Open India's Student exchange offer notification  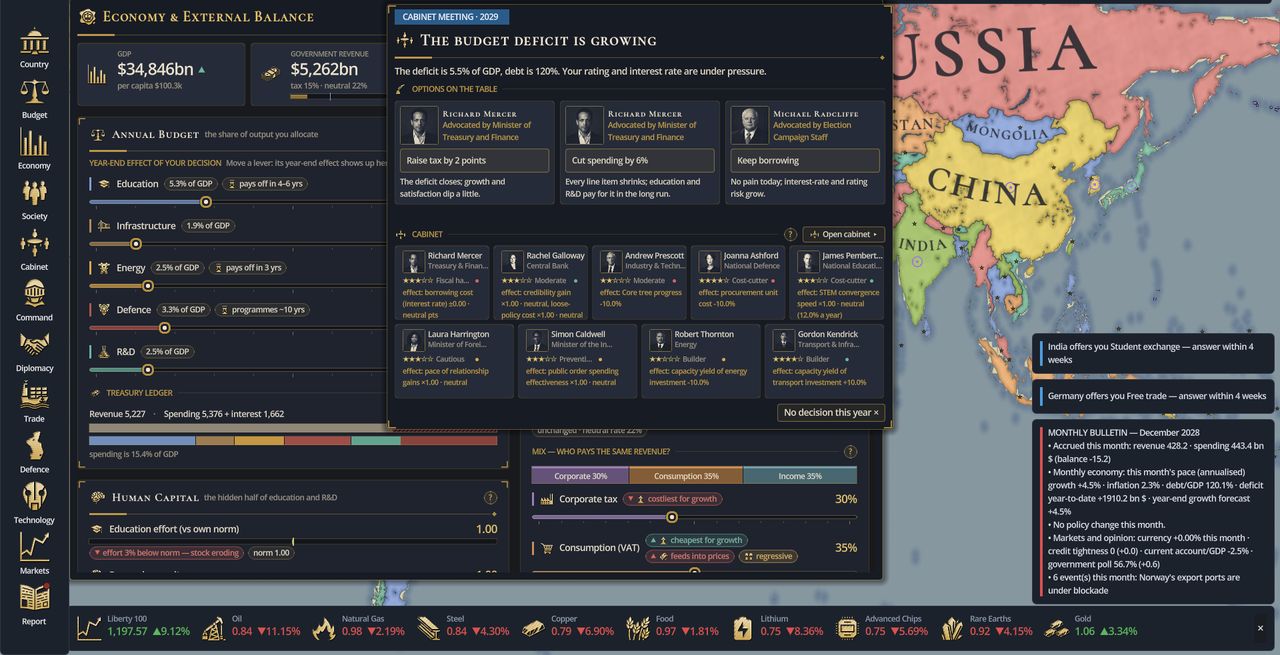1153,353
